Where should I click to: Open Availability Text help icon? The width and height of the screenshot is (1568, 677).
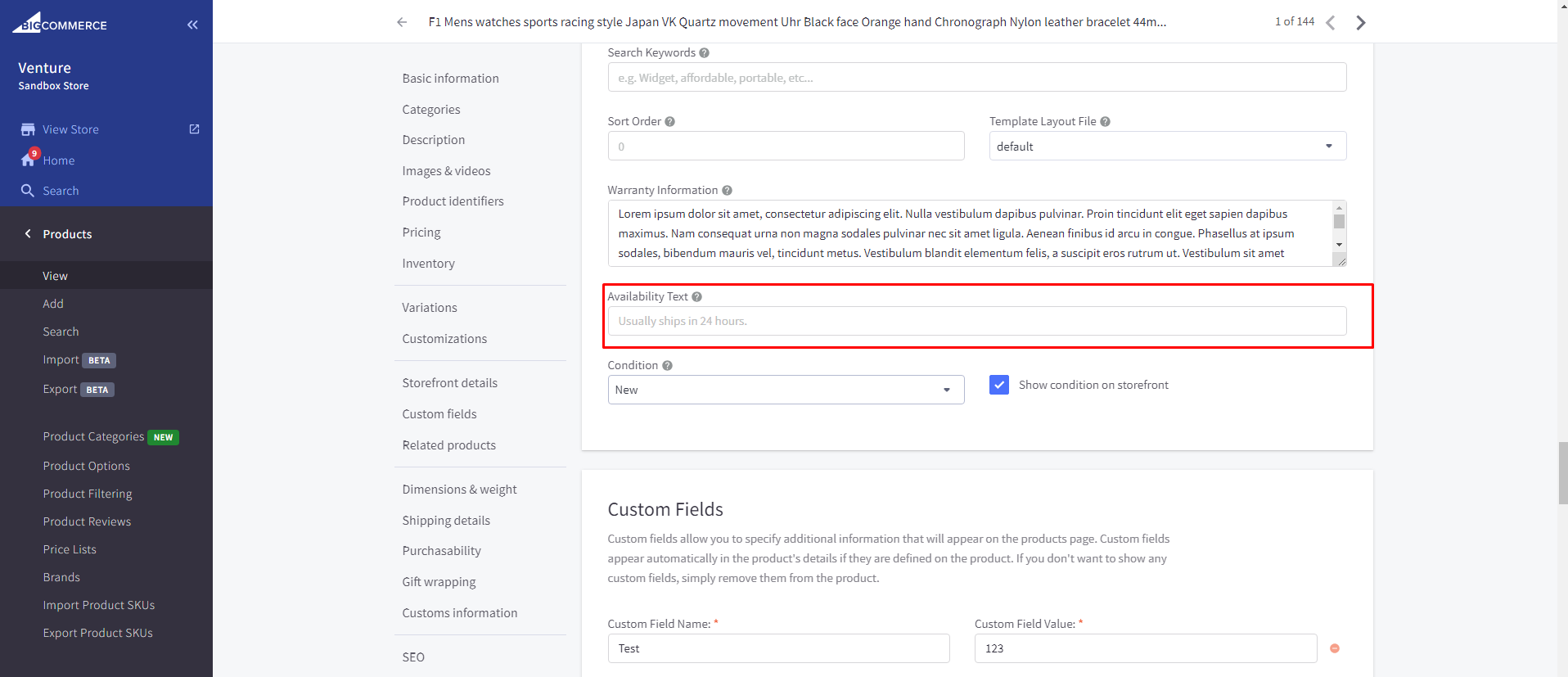pos(696,296)
